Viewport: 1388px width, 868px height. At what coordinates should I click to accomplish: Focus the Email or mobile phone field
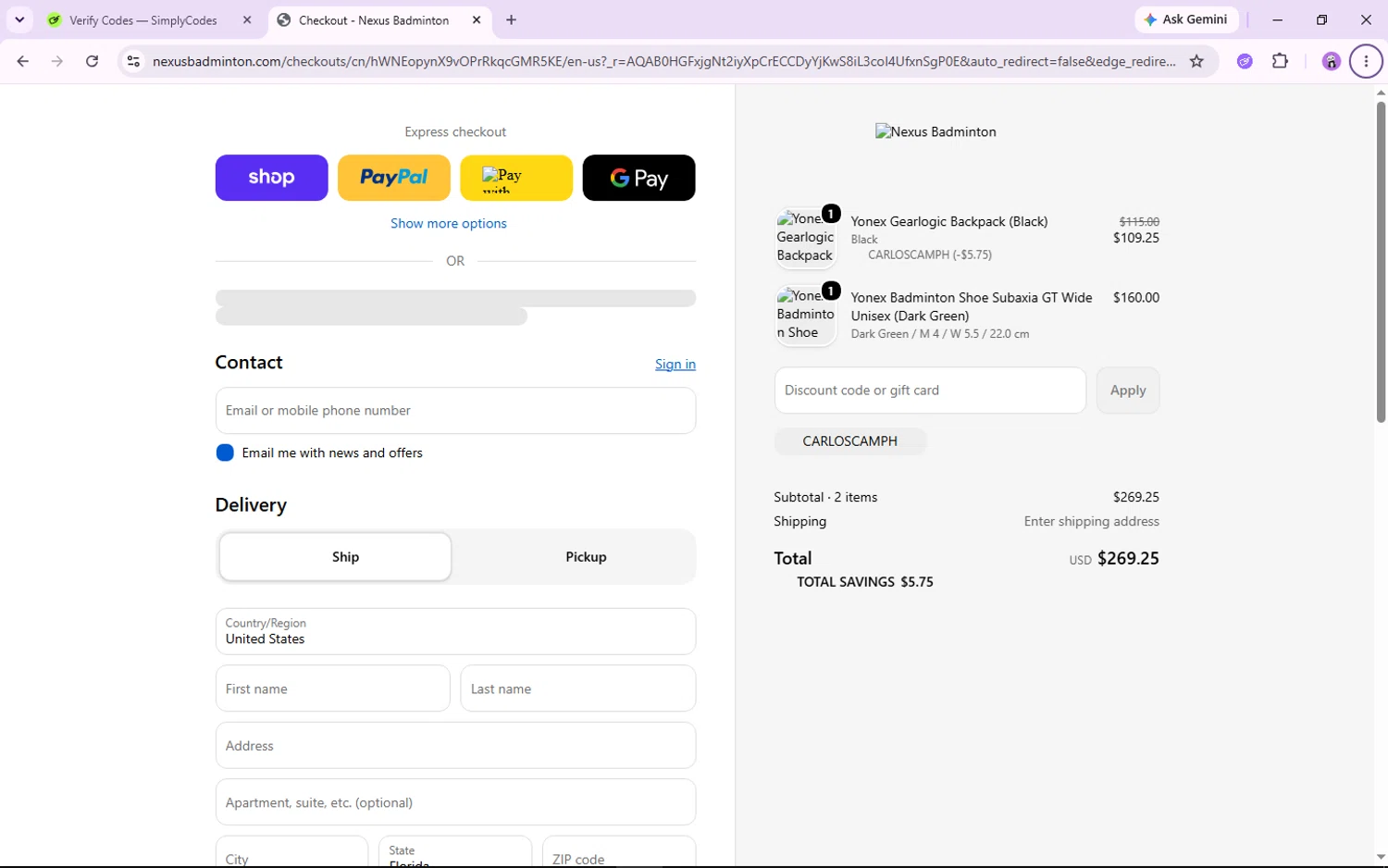point(455,410)
